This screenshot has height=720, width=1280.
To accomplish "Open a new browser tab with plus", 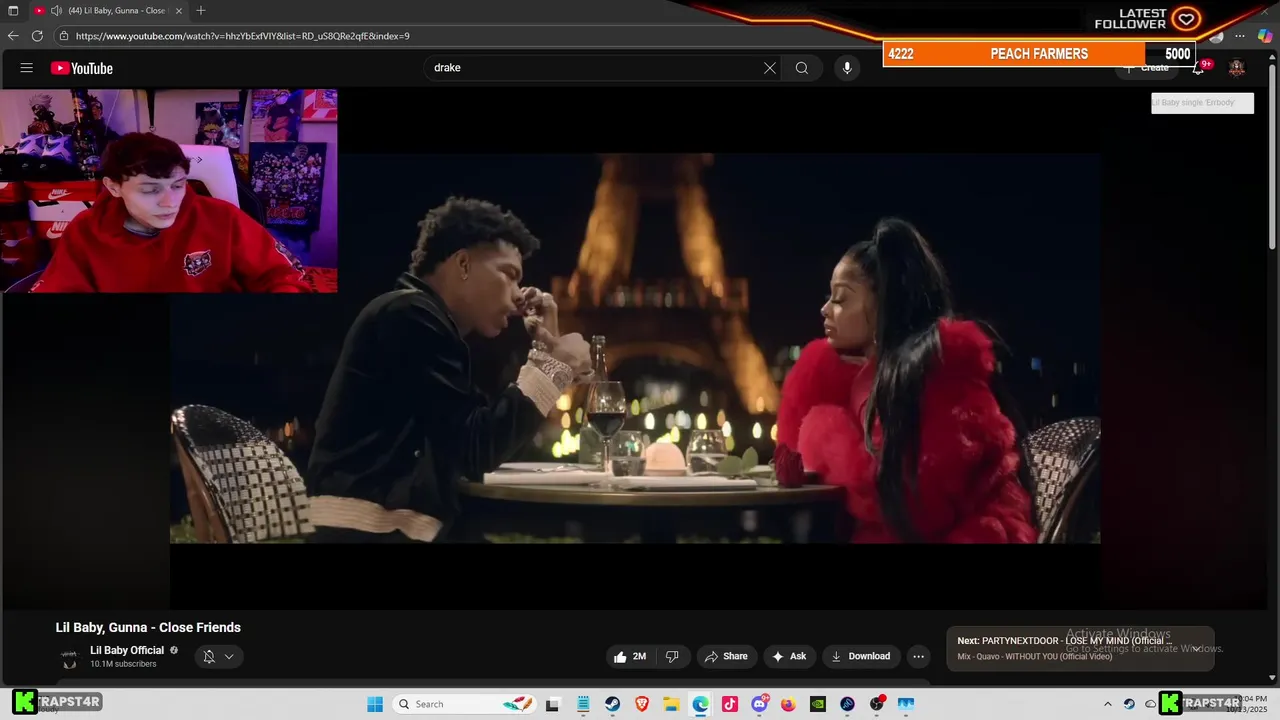I will pyautogui.click(x=201, y=10).
